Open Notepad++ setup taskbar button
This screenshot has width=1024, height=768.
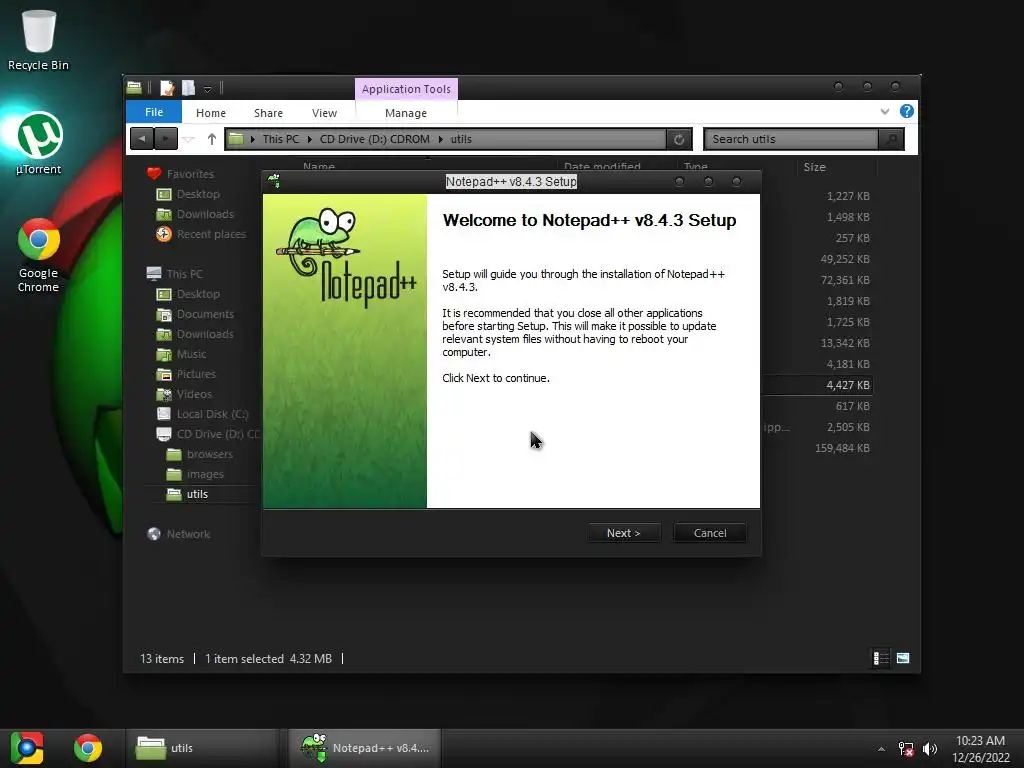pyautogui.click(x=364, y=748)
